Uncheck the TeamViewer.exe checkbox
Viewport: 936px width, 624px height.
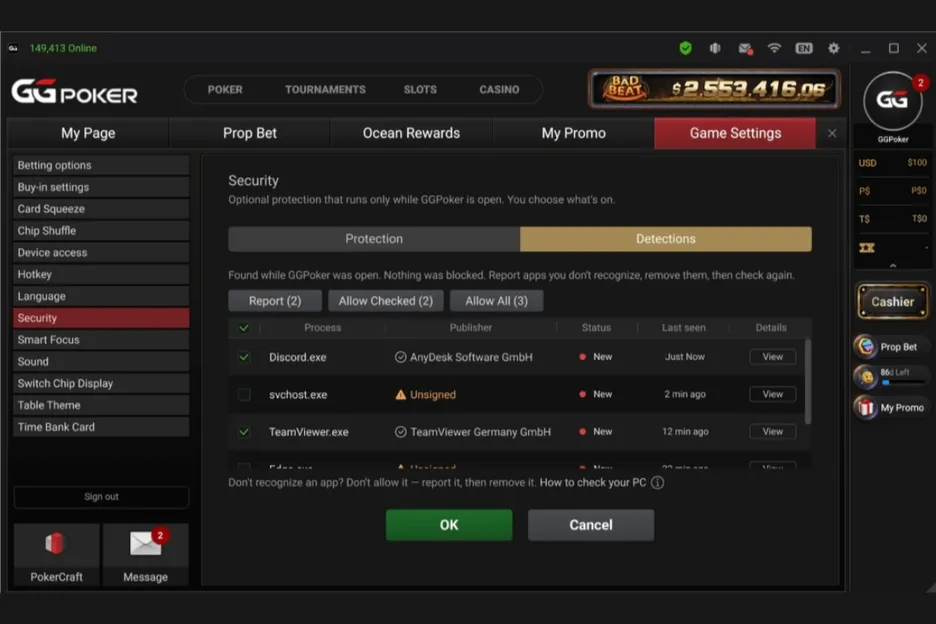[x=244, y=432]
